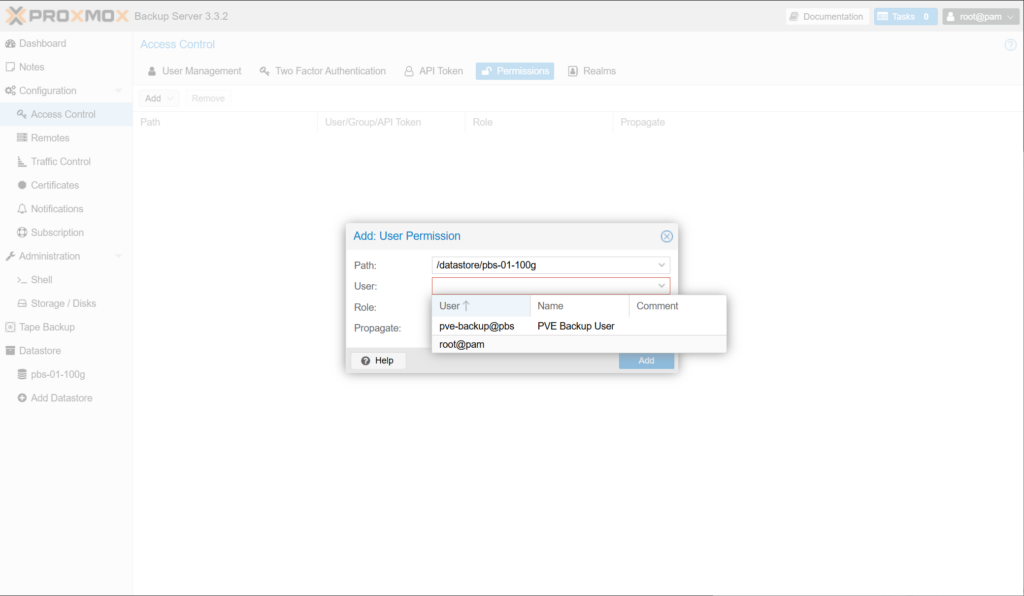Select the pbs-01-100g datastore
The width and height of the screenshot is (1024, 596).
click(57, 374)
